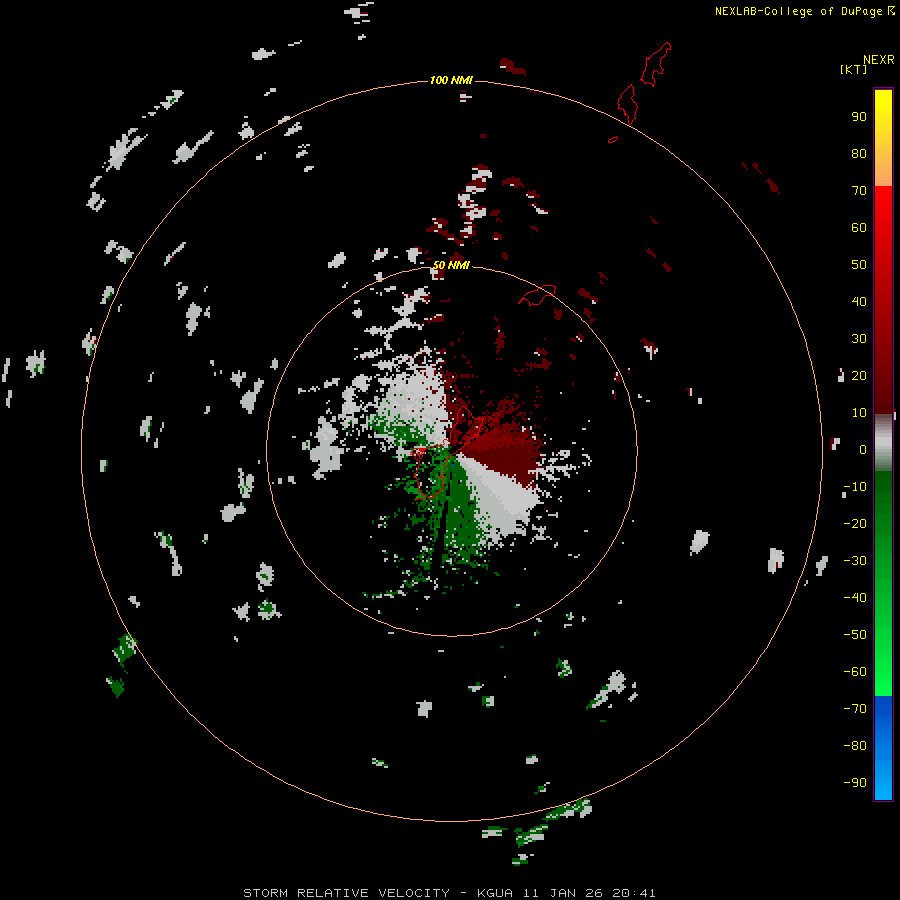Click the -20 value on velocity scale
Viewport: 900px width, 900px height.
click(x=855, y=523)
